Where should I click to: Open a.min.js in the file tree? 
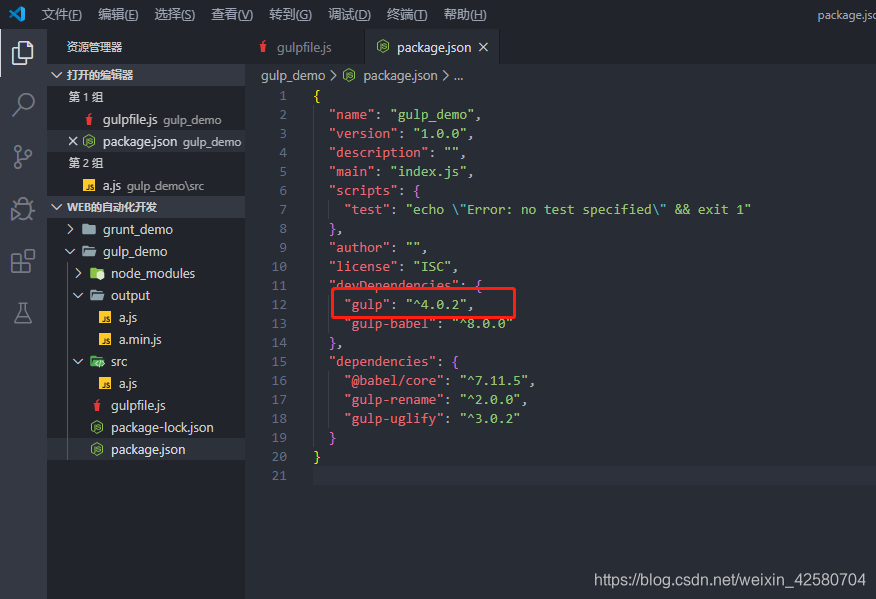click(146, 340)
